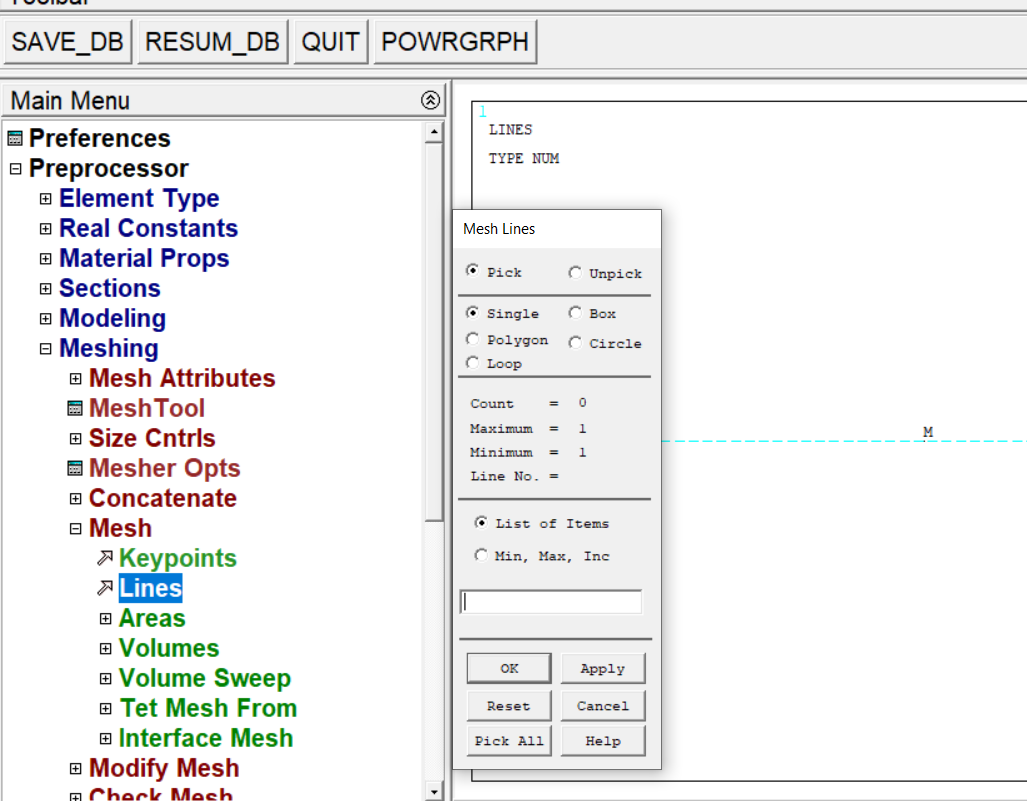Expand the Volume Sweep node
1027x801 pixels.
(105, 679)
